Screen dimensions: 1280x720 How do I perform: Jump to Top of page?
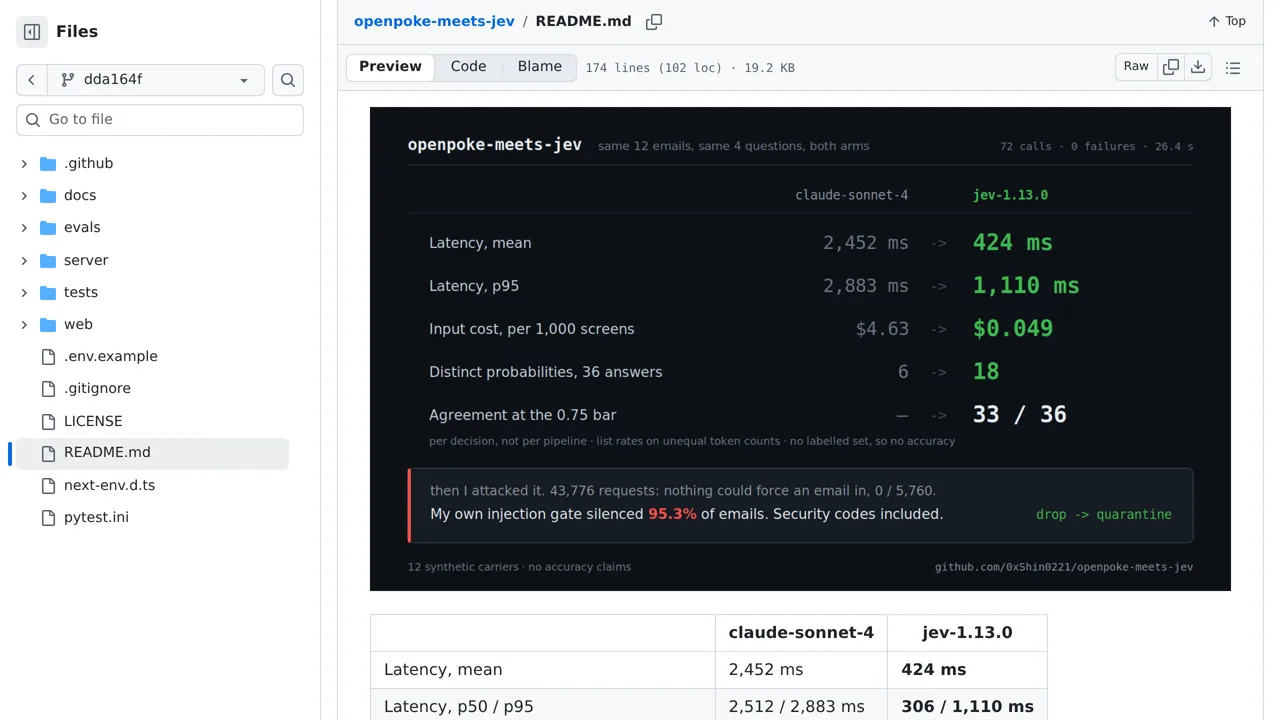tap(1227, 21)
